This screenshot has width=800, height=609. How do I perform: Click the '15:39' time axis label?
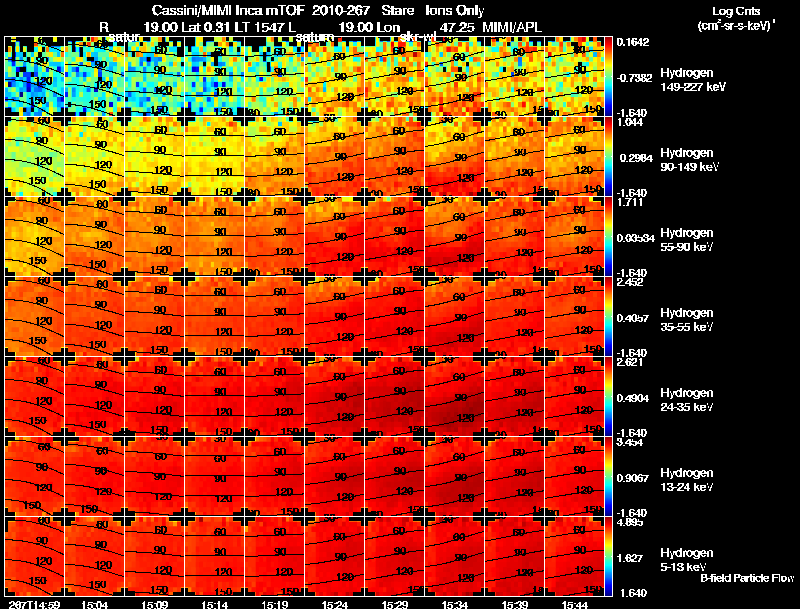515,605
